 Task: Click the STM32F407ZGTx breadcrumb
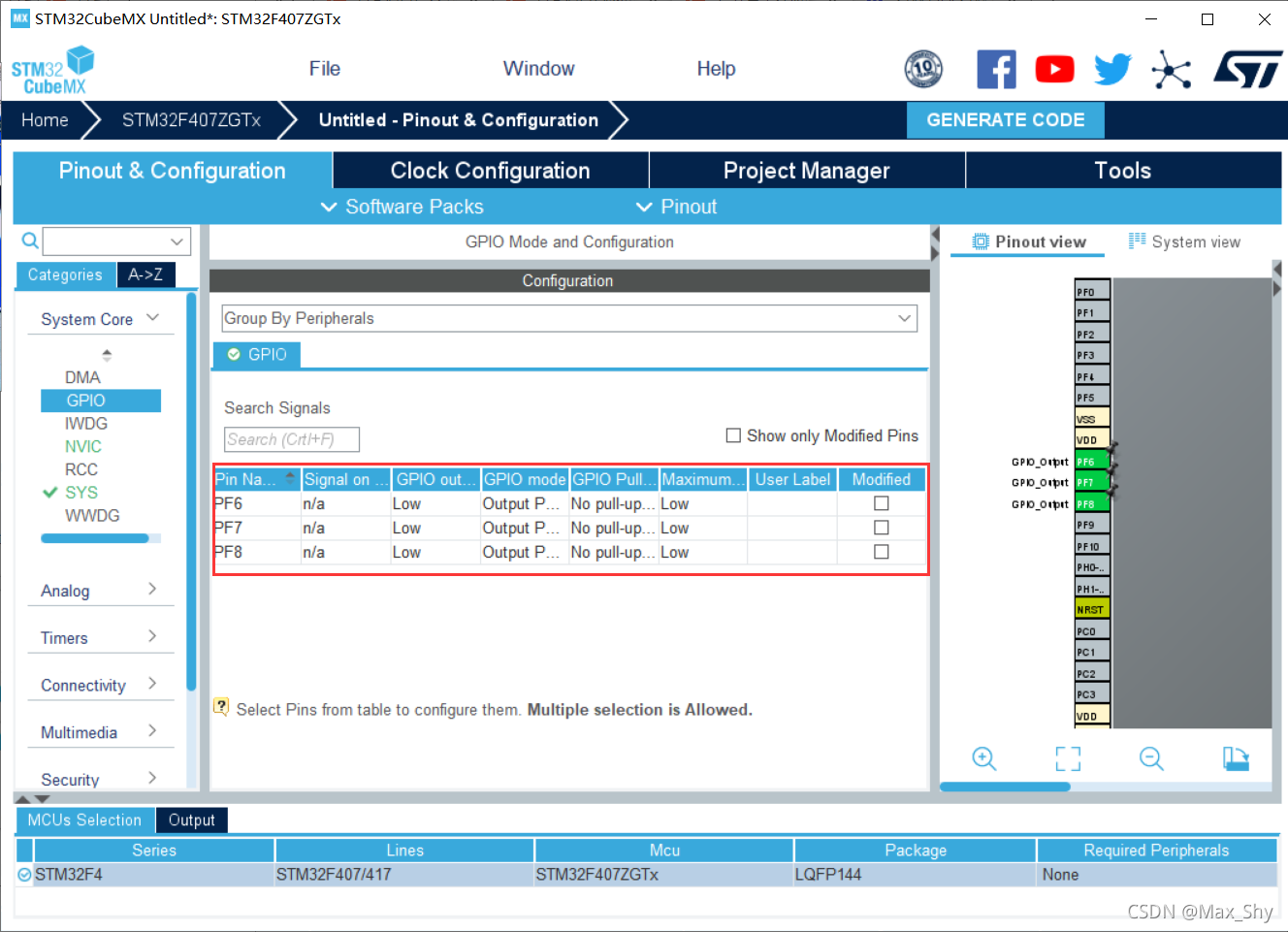pyautogui.click(x=191, y=120)
